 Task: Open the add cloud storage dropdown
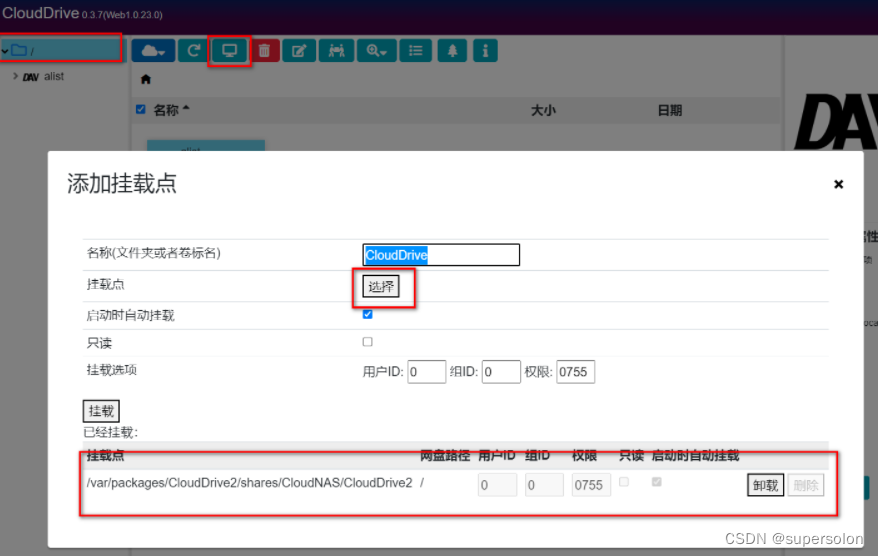click(x=153, y=51)
